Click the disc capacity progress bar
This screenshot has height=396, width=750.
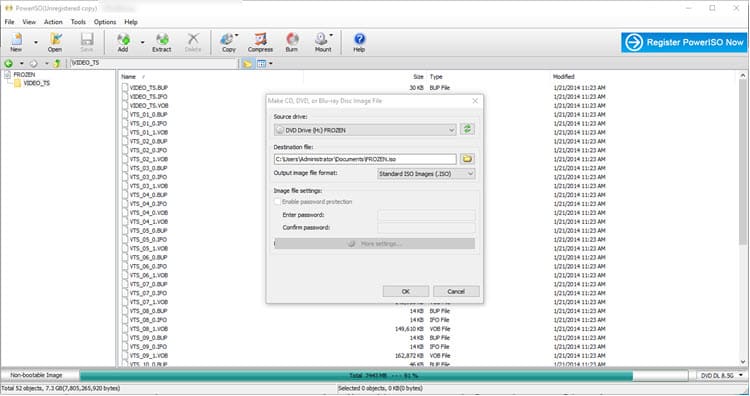pyautogui.click(x=384, y=376)
